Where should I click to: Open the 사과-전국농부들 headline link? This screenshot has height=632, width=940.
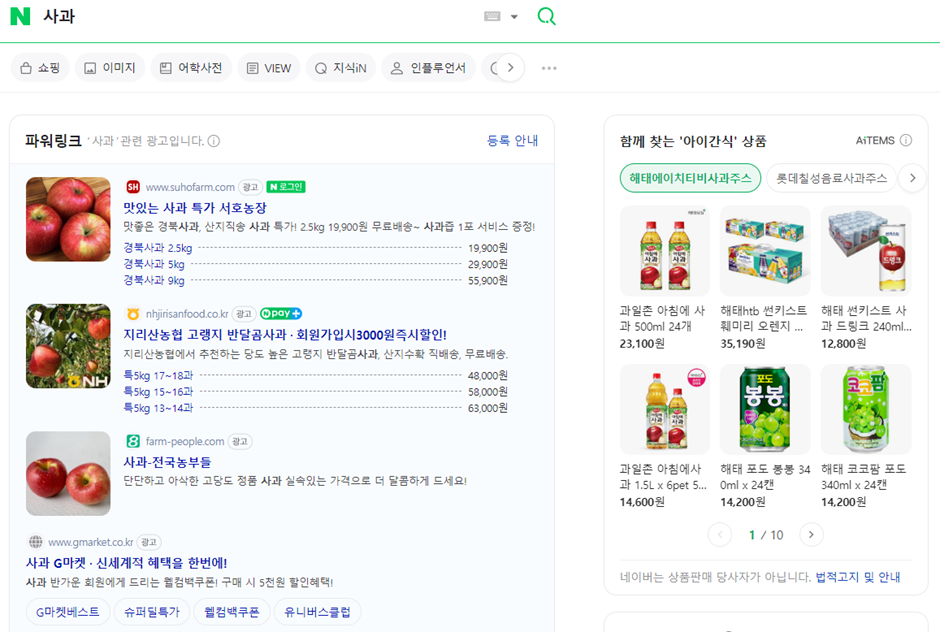167,462
